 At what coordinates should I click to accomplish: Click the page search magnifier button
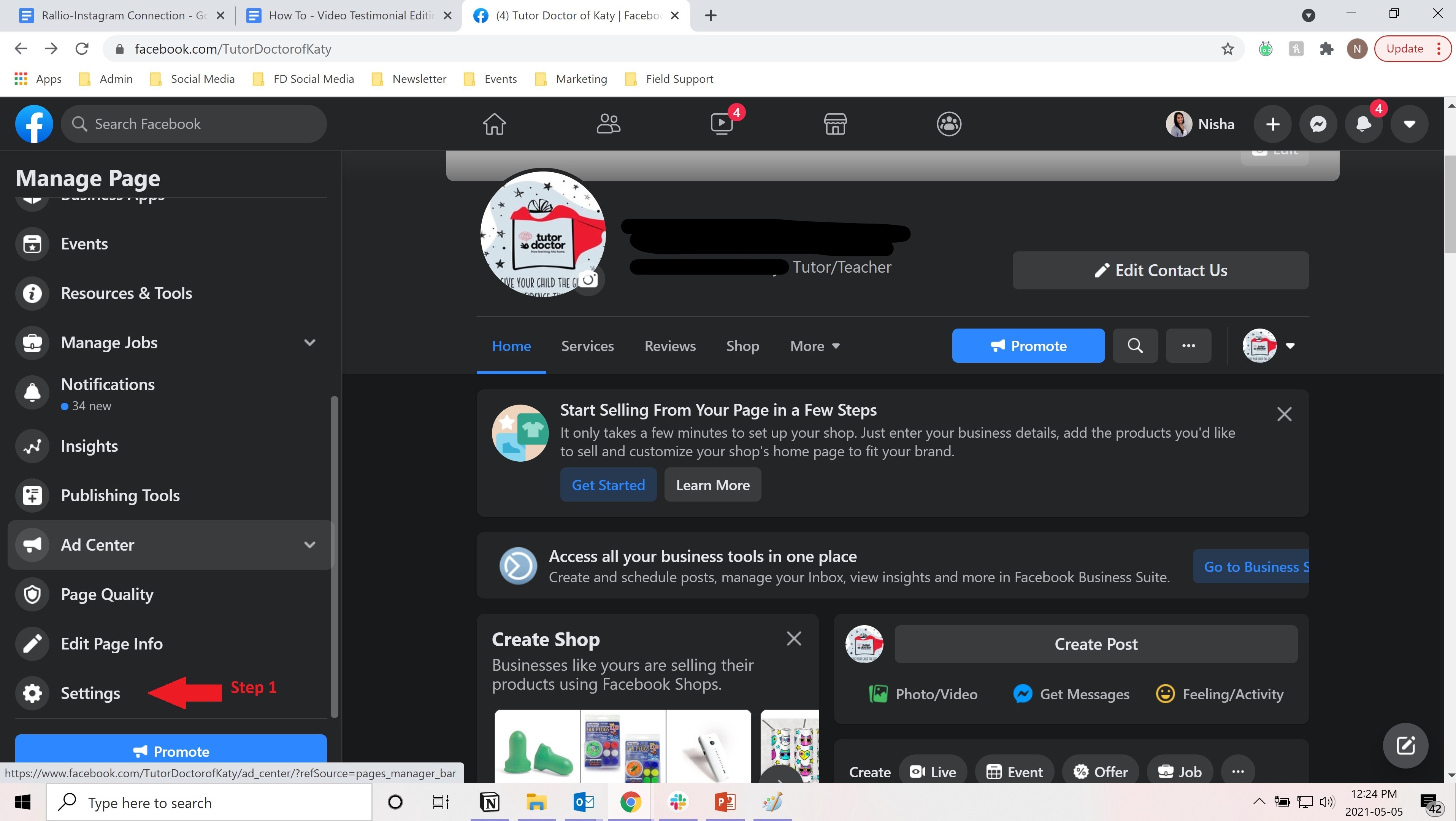(x=1135, y=346)
